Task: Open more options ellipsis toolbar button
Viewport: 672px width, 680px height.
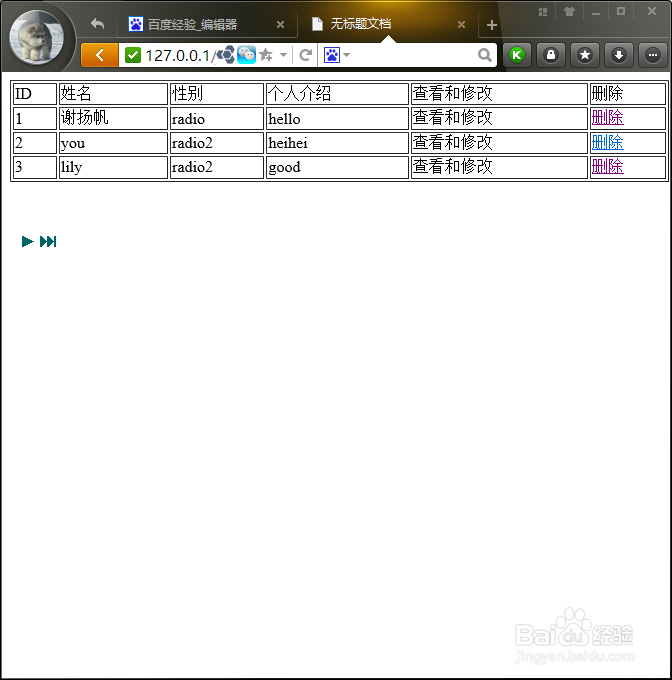Action: (652, 55)
